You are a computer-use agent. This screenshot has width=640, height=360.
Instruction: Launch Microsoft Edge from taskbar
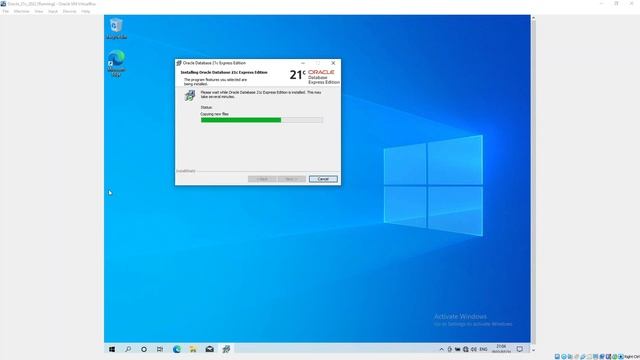(x=177, y=349)
